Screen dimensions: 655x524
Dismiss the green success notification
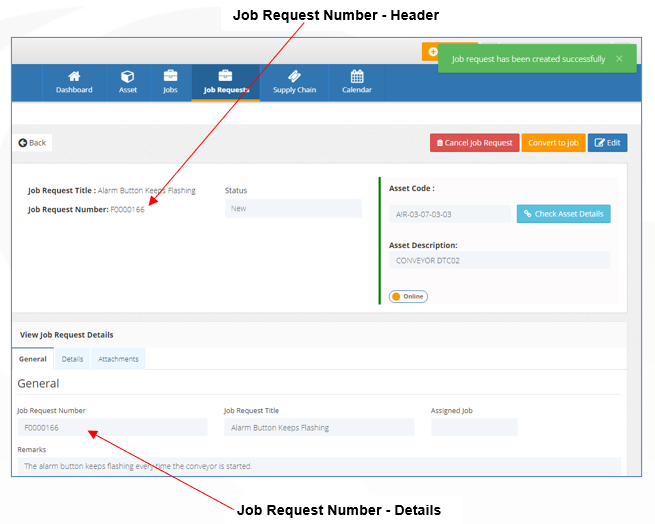(x=619, y=59)
